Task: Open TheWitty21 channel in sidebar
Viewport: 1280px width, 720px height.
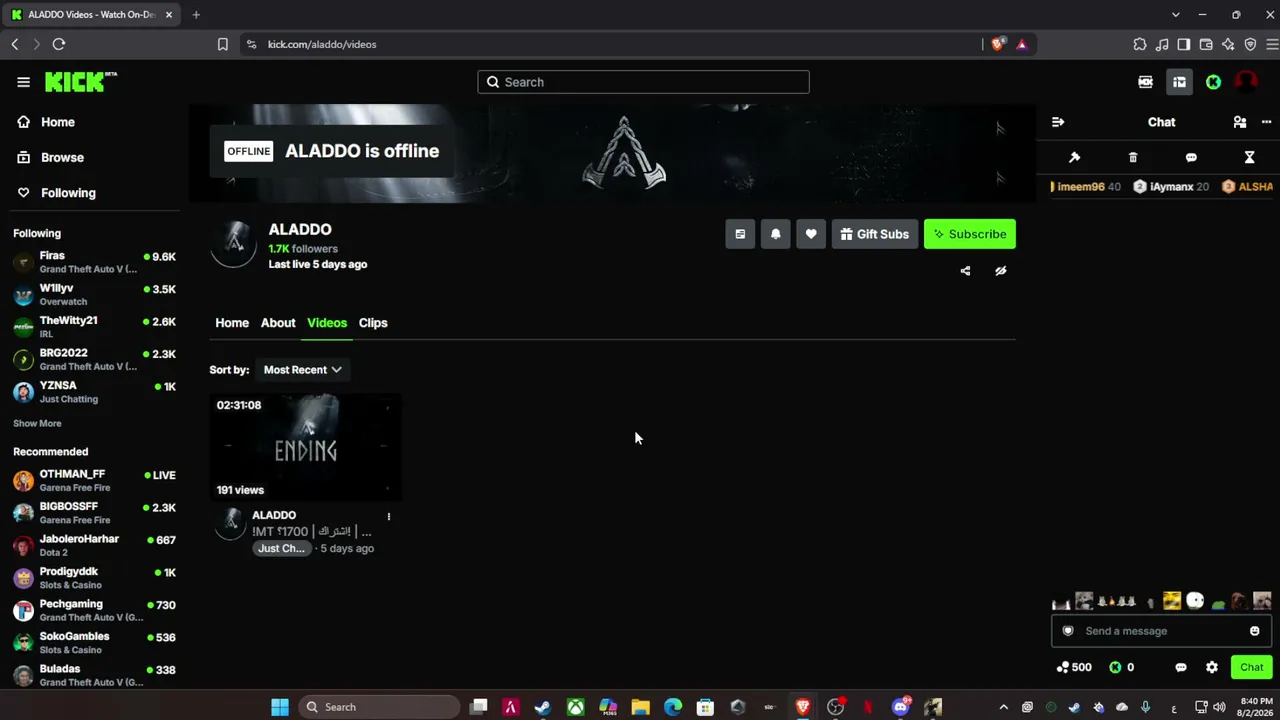Action: 95,327
